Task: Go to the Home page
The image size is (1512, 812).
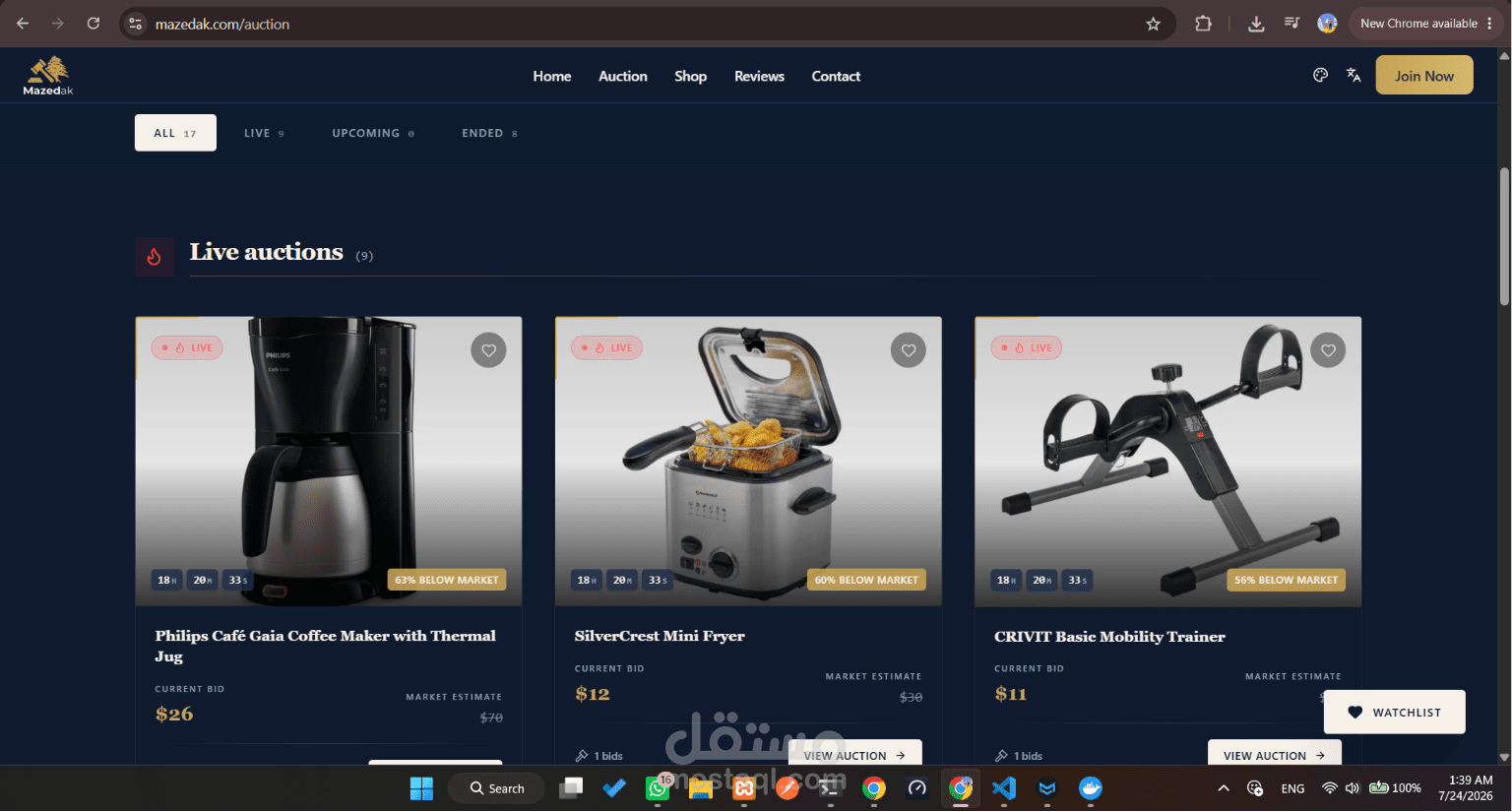Action: [552, 76]
